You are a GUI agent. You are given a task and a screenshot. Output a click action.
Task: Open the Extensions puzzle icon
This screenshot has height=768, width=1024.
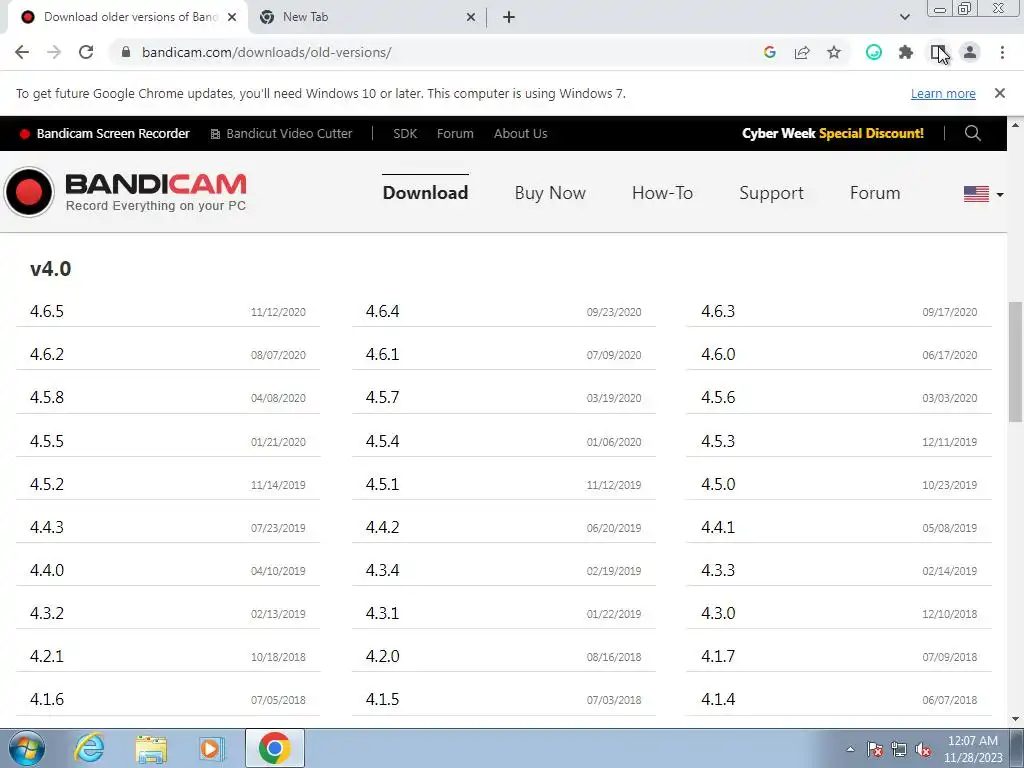[906, 52]
